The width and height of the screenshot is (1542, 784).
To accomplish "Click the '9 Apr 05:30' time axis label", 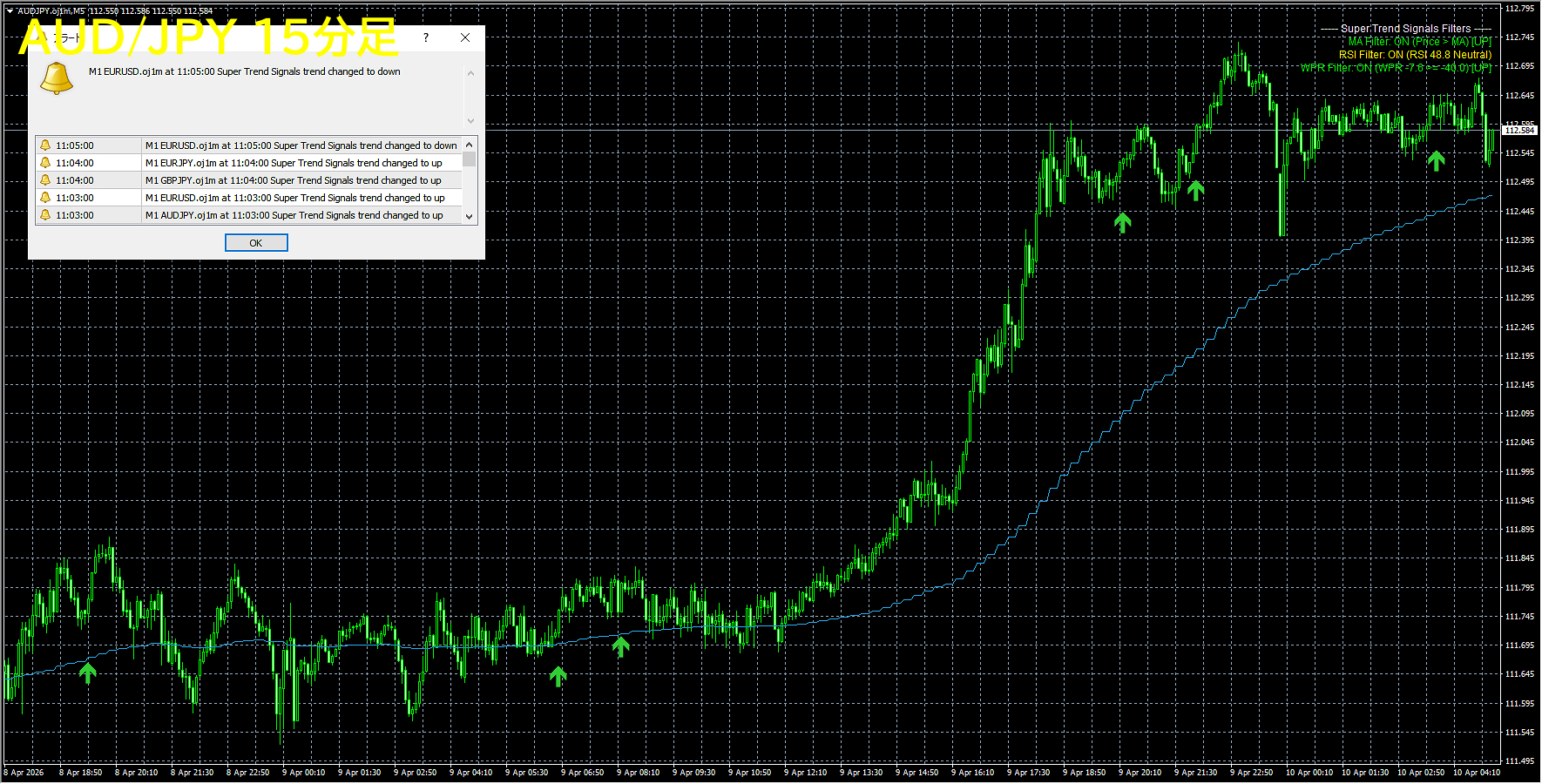I will (527, 773).
